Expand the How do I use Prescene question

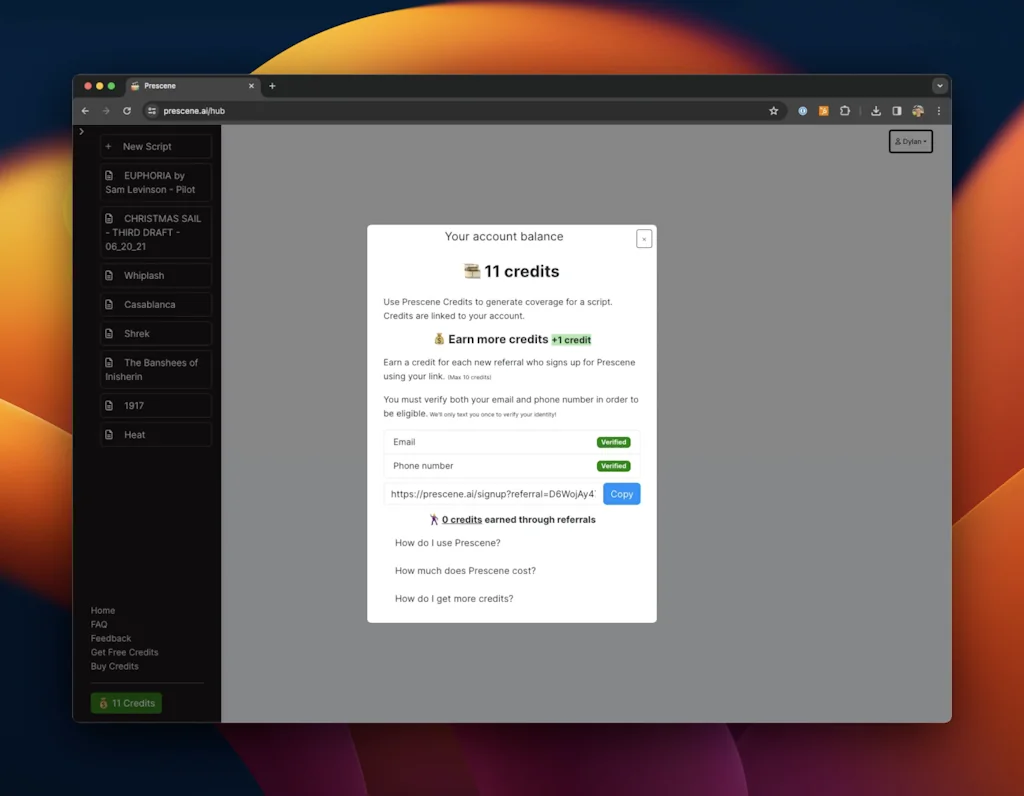click(447, 542)
